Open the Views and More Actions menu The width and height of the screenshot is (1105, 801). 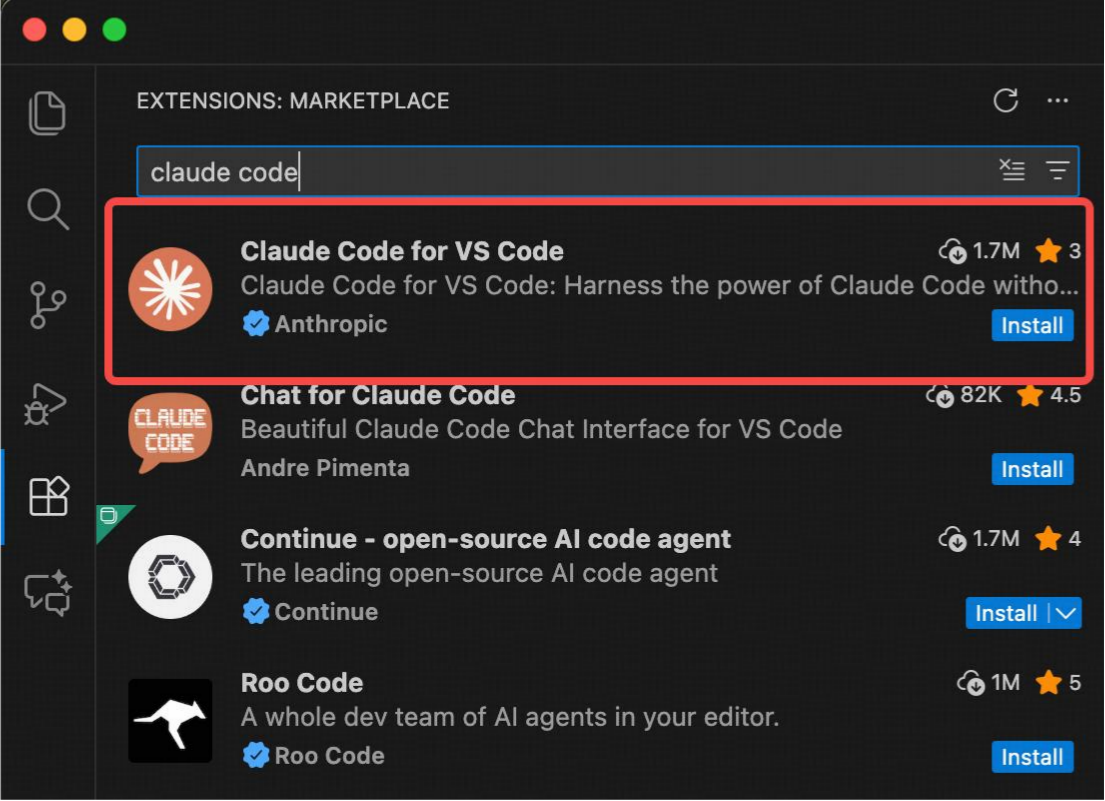(1057, 101)
